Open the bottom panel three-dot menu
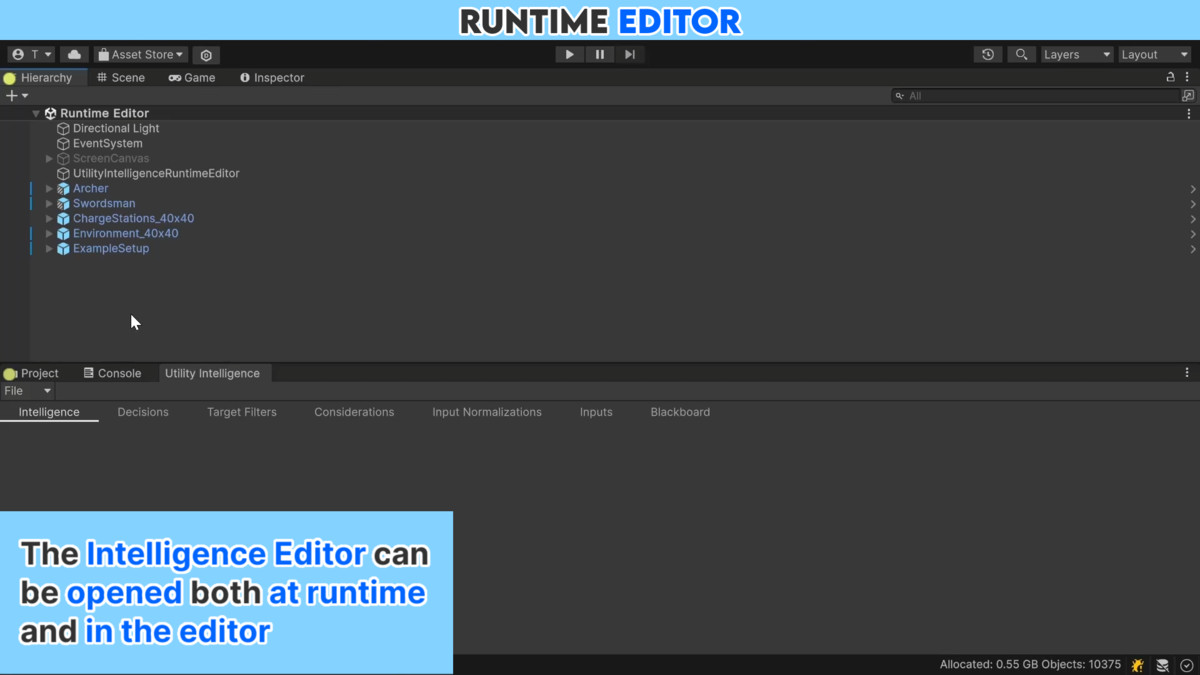 (1187, 373)
